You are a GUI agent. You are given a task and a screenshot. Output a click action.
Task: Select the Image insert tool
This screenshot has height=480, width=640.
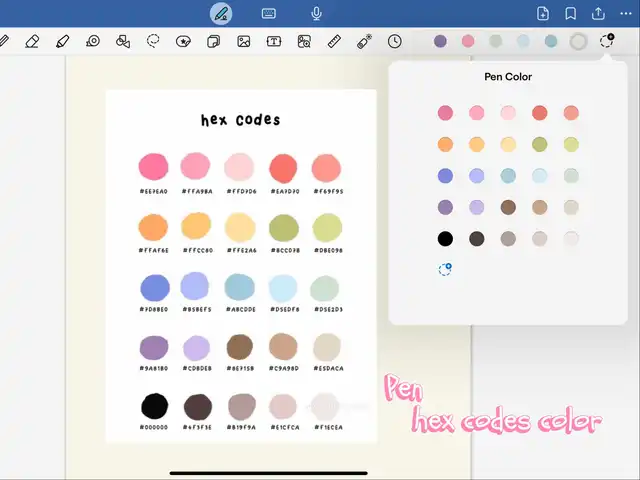coord(243,42)
